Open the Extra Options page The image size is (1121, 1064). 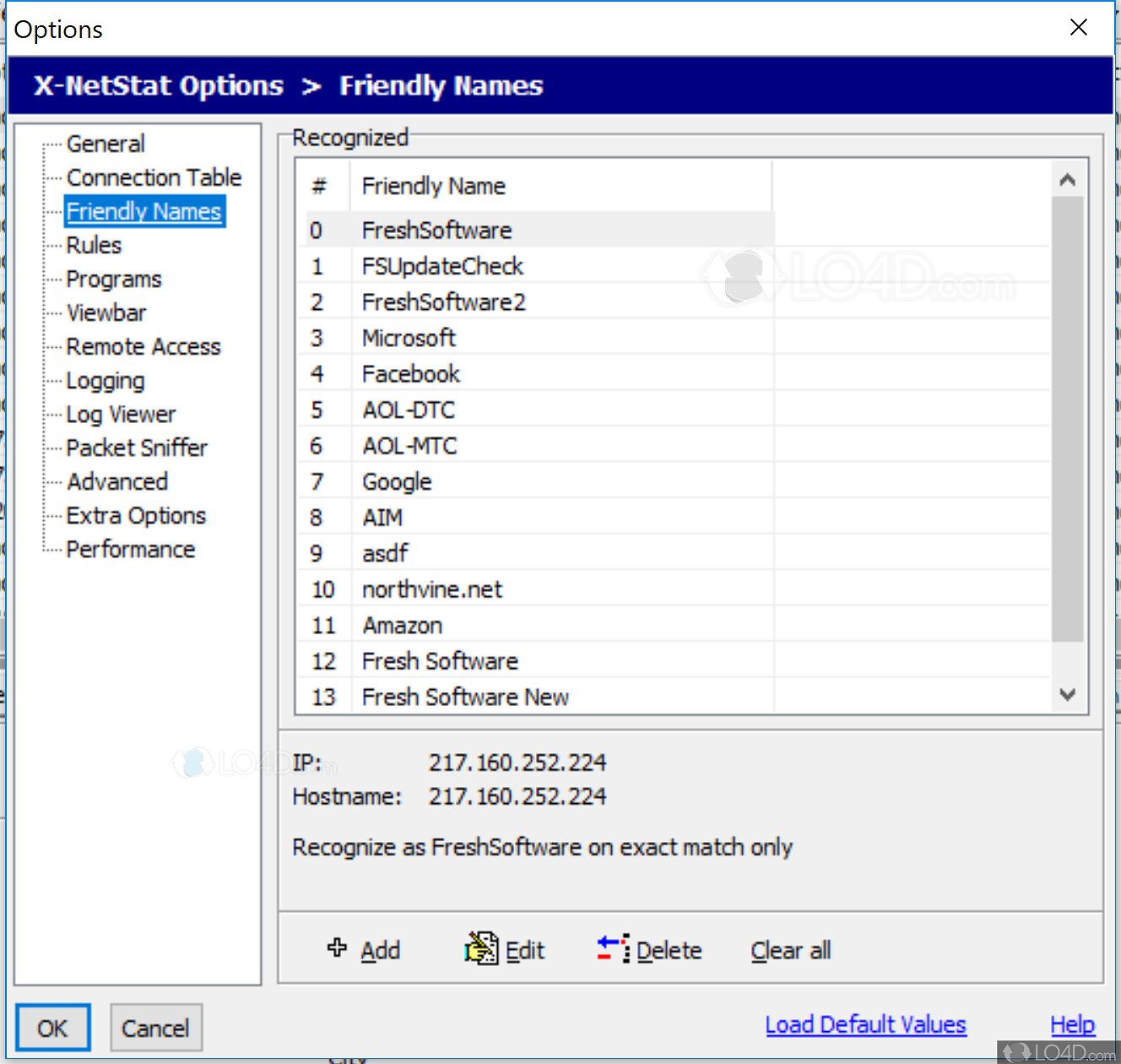(135, 515)
